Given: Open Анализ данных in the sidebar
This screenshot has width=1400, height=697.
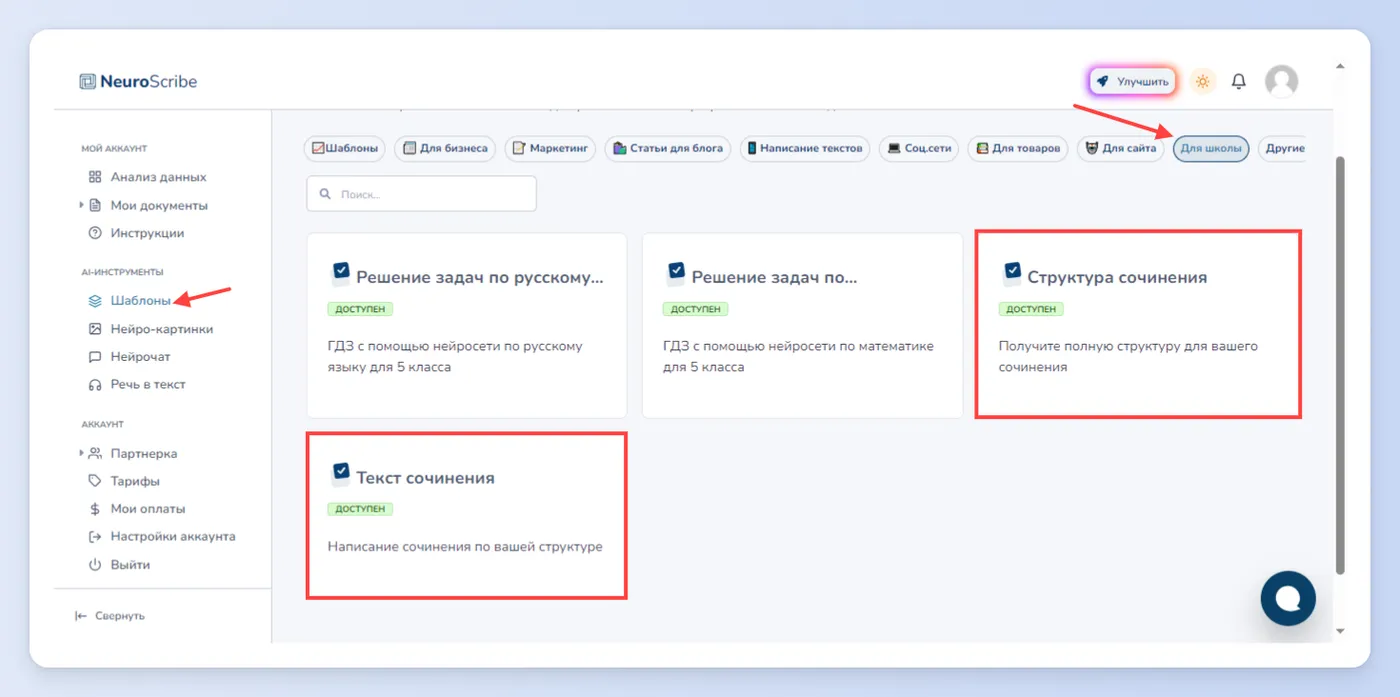Looking at the screenshot, I should click(147, 177).
